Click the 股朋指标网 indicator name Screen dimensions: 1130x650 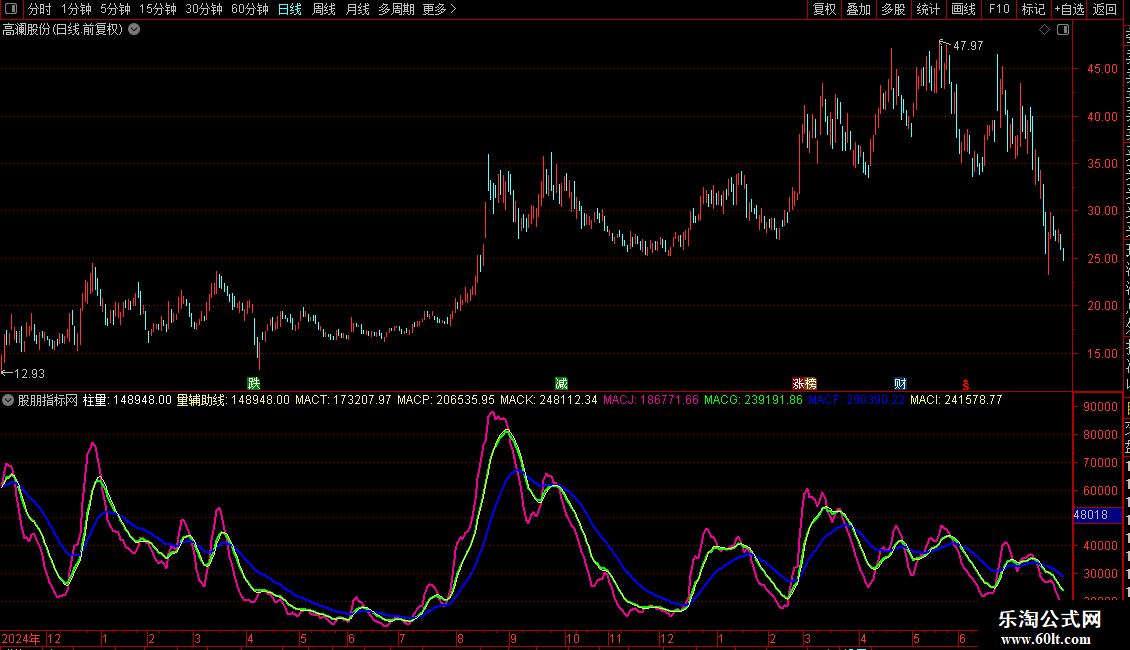coord(48,400)
